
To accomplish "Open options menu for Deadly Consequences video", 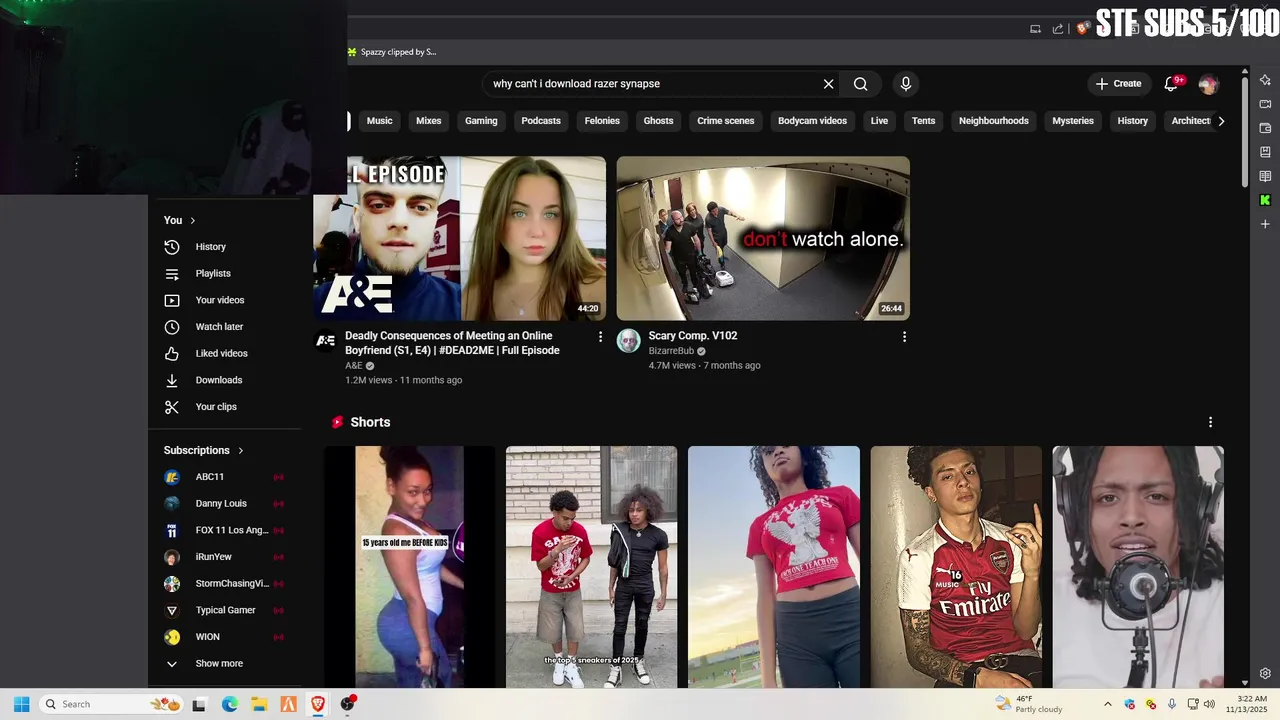I will pyautogui.click(x=600, y=337).
